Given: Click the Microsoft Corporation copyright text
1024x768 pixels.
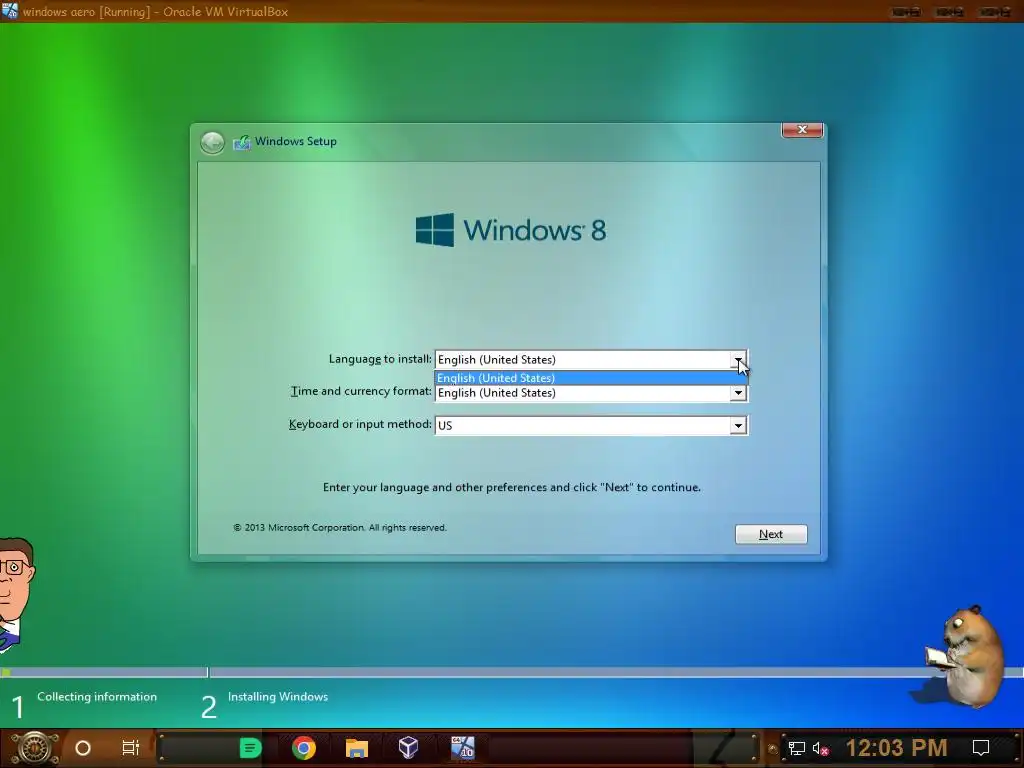Looking at the screenshot, I should pos(340,528).
